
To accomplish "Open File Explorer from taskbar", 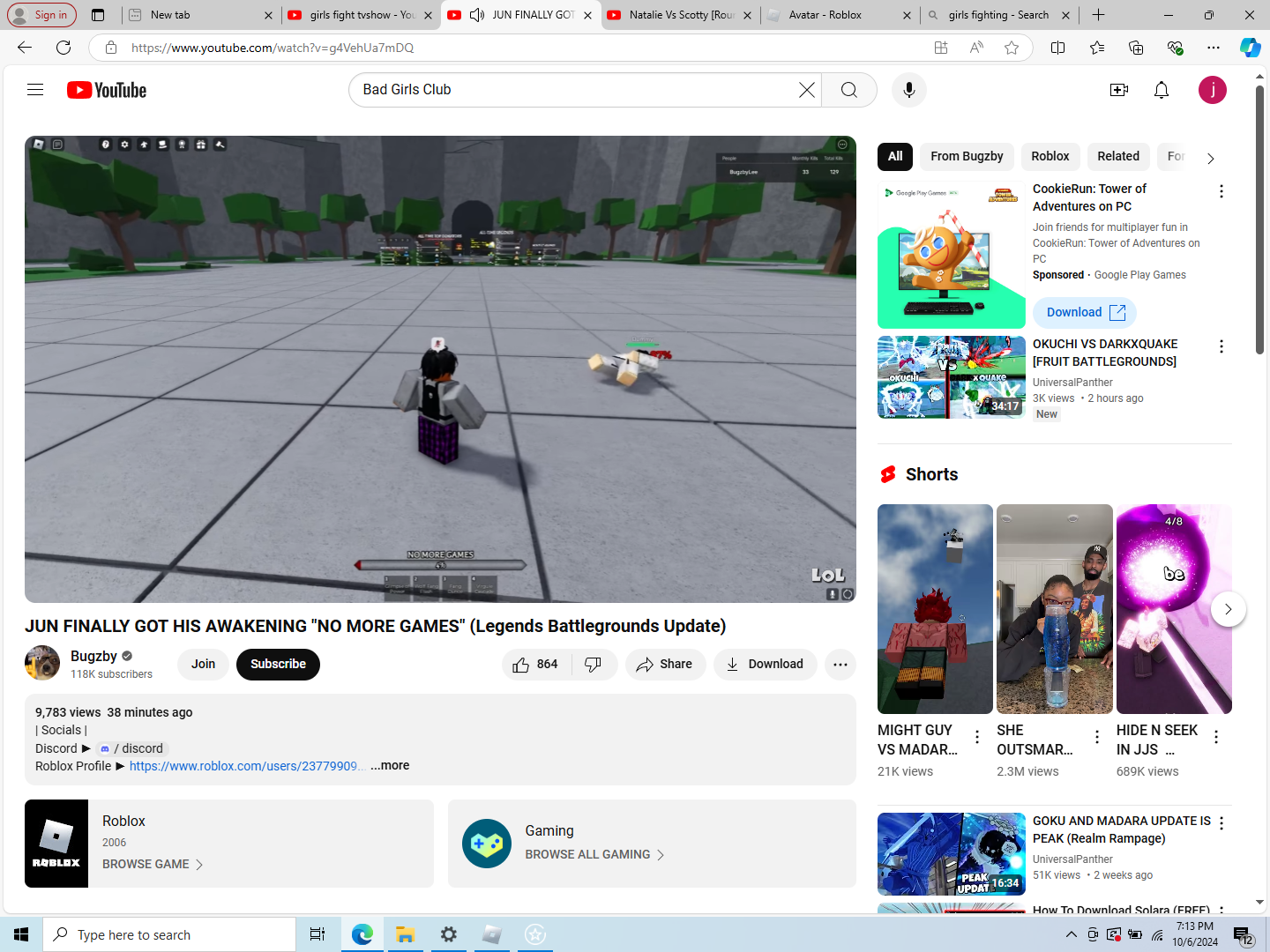I will (405, 934).
